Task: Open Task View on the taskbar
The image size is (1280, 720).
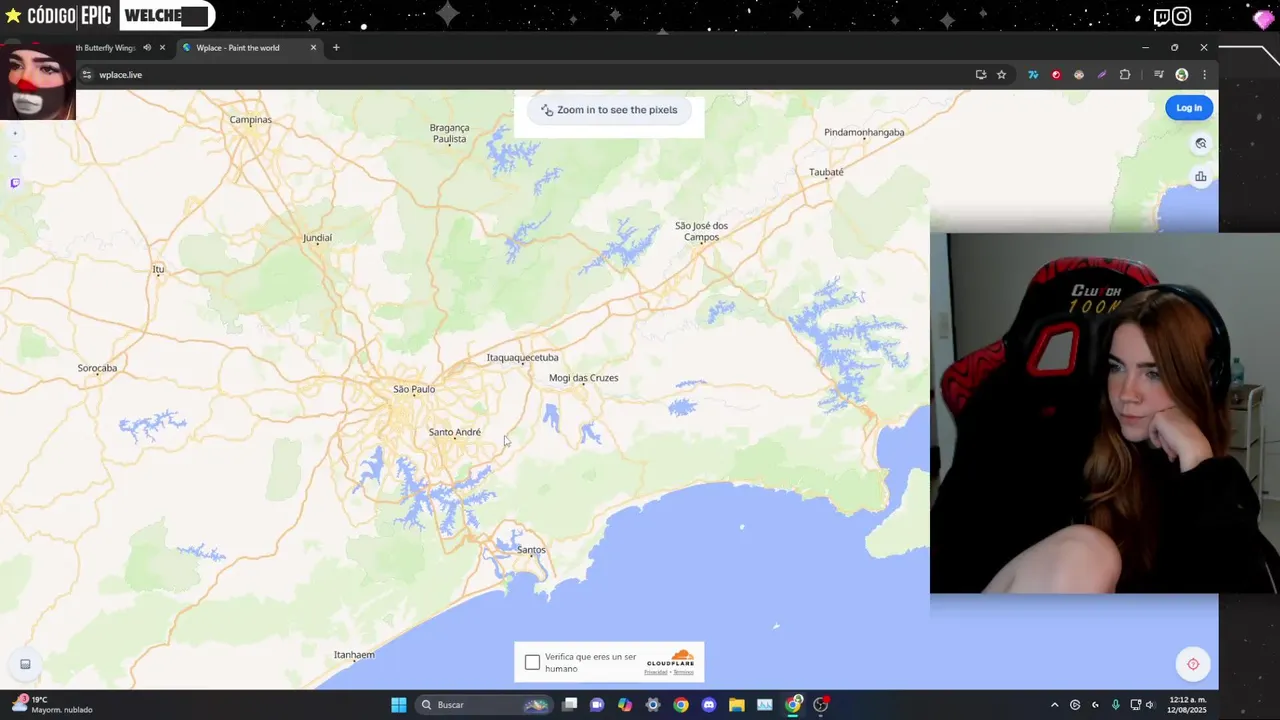Action: pyautogui.click(x=569, y=705)
